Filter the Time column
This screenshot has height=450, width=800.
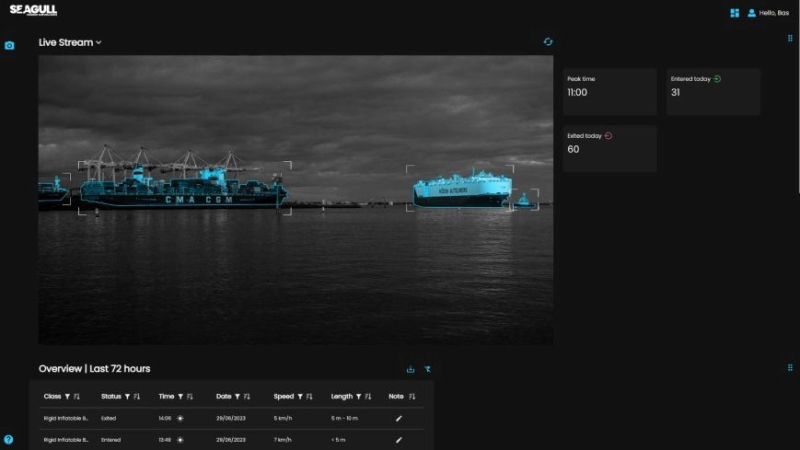pyautogui.click(x=180, y=396)
